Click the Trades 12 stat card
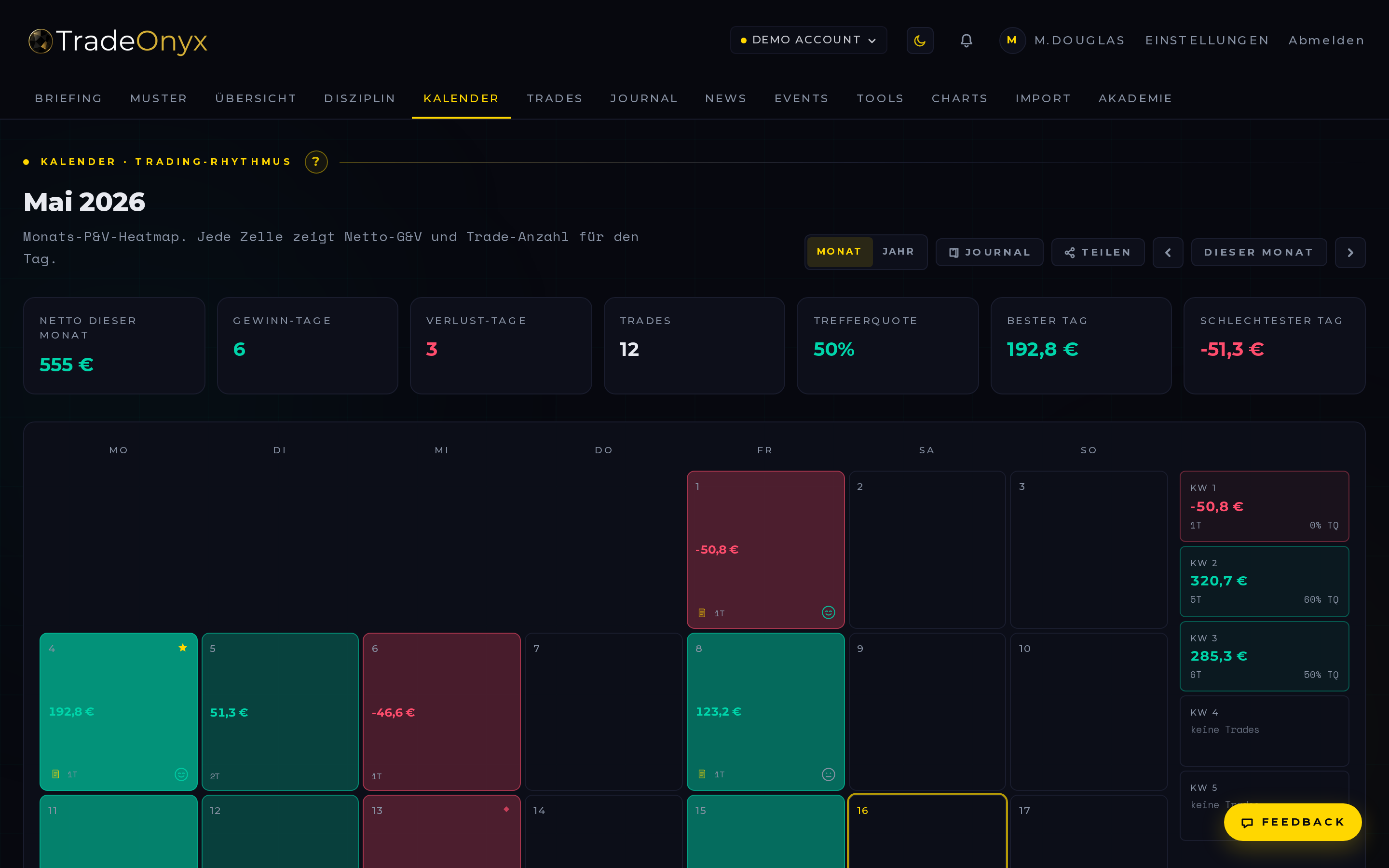This screenshot has width=1389, height=868. (694, 346)
